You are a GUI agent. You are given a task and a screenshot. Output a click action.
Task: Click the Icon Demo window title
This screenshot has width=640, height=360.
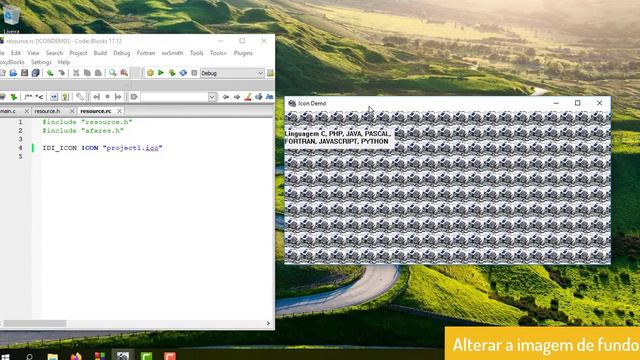pos(312,103)
